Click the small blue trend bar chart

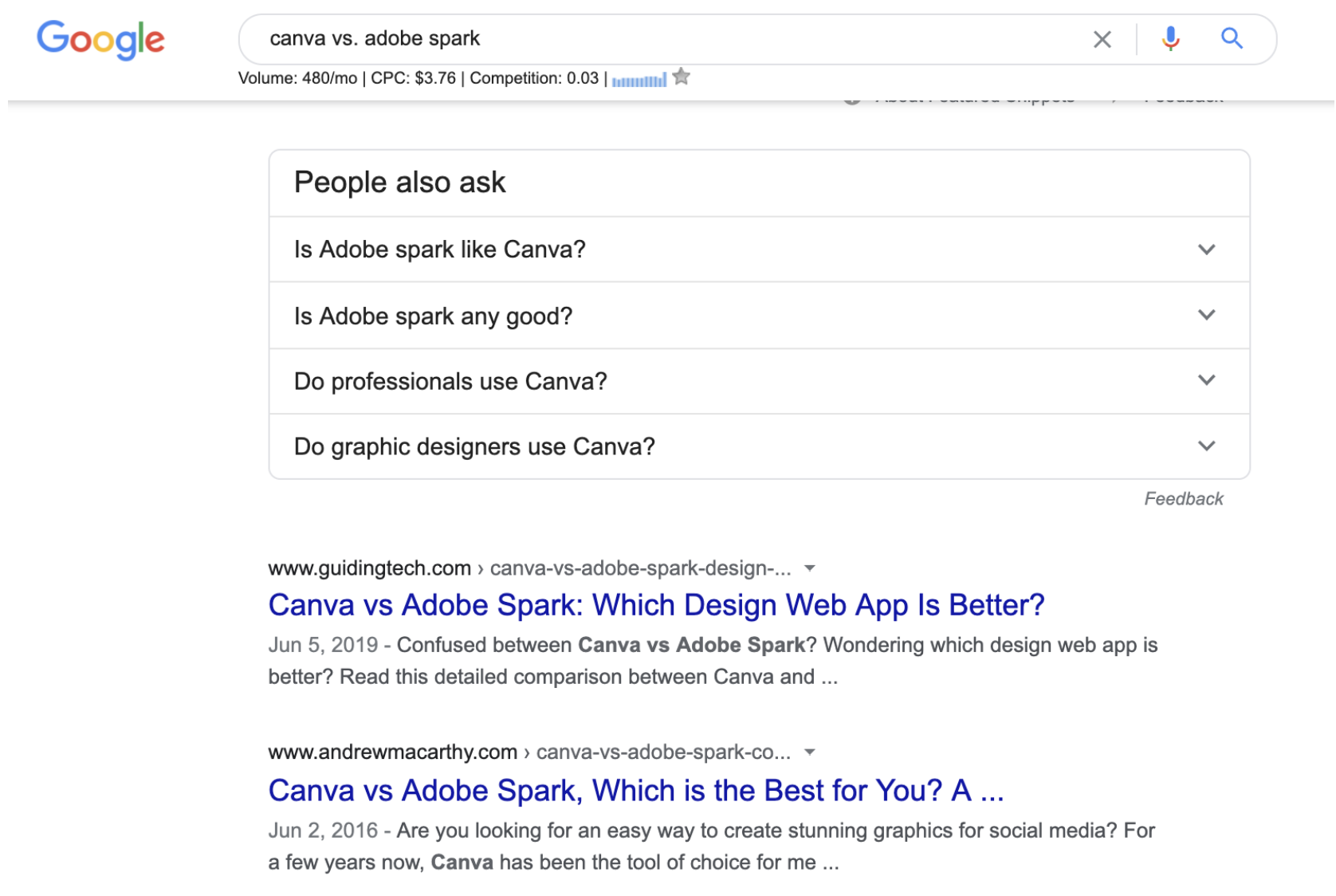[x=639, y=80]
